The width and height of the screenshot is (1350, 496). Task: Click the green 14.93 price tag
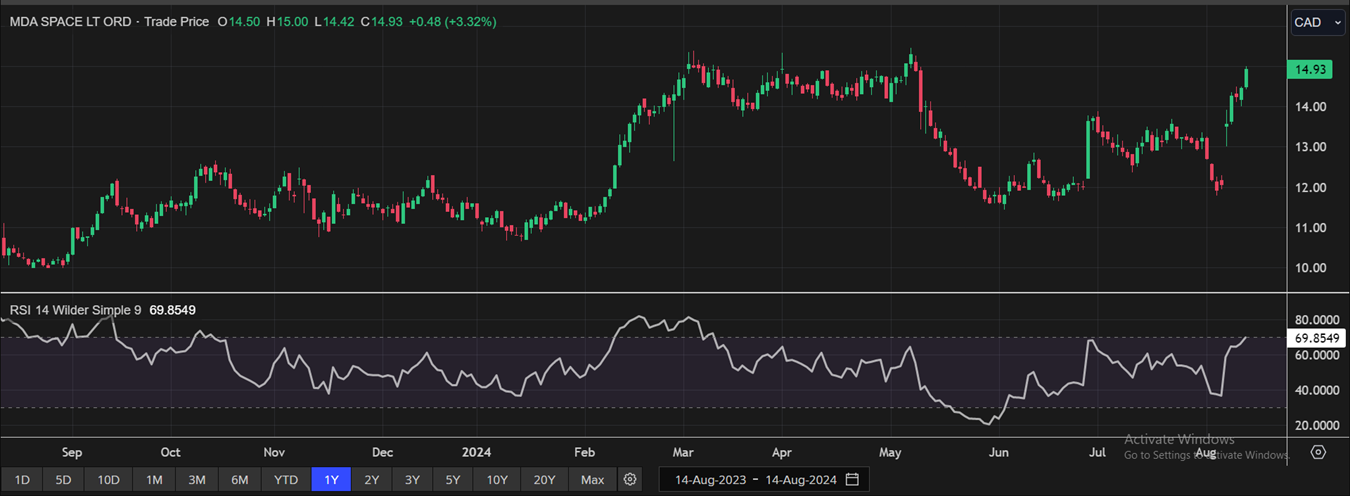[x=1311, y=70]
